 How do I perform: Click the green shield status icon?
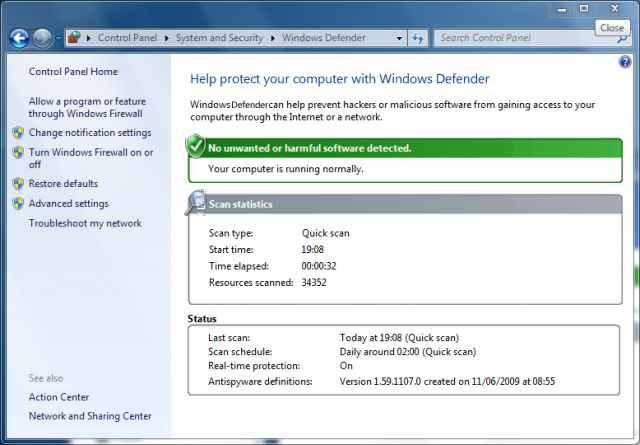[x=196, y=147]
